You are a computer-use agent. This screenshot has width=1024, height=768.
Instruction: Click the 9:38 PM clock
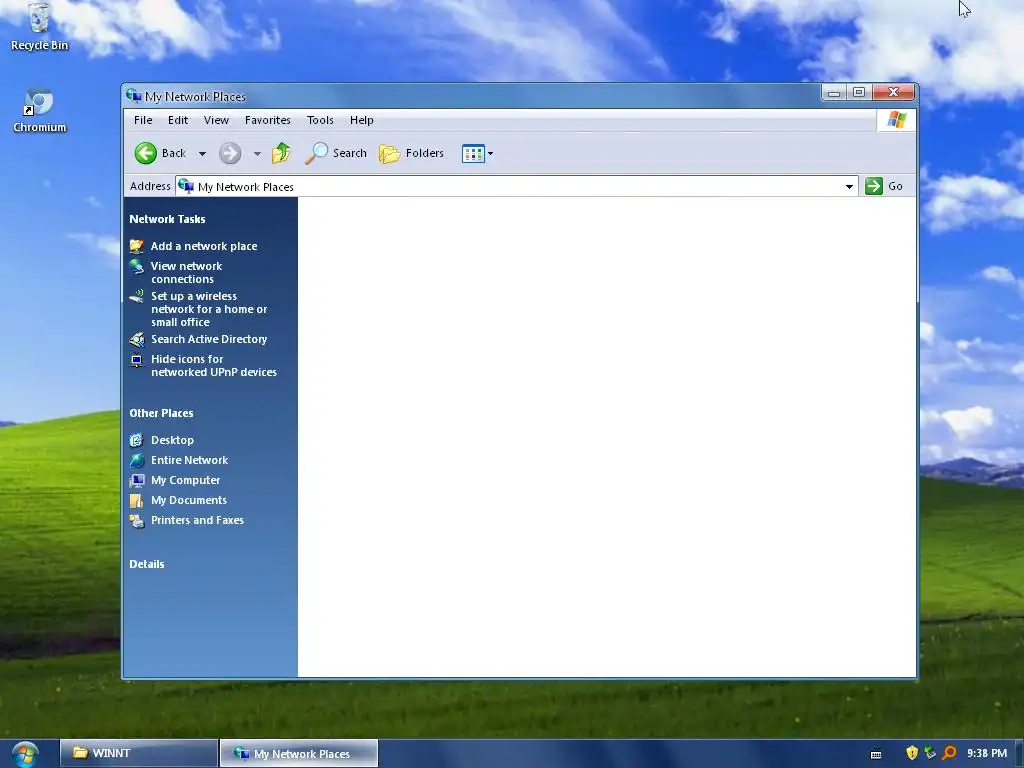[987, 753]
